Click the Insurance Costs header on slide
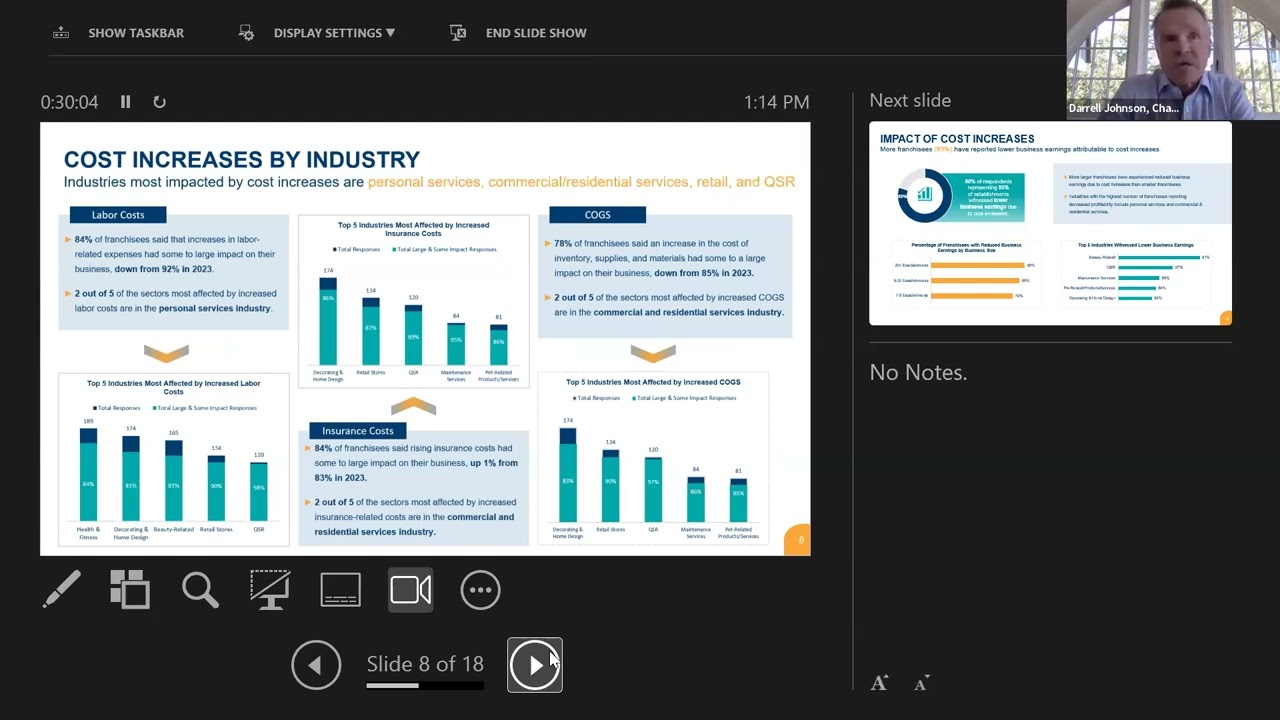This screenshot has height=720, width=1280. (358, 431)
